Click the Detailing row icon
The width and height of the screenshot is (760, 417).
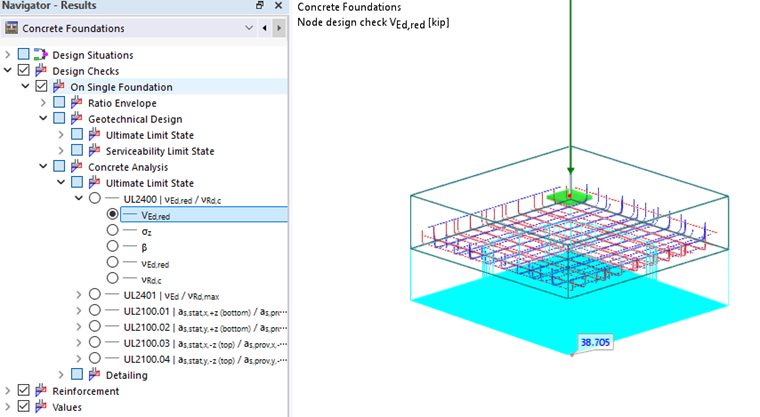[95, 374]
